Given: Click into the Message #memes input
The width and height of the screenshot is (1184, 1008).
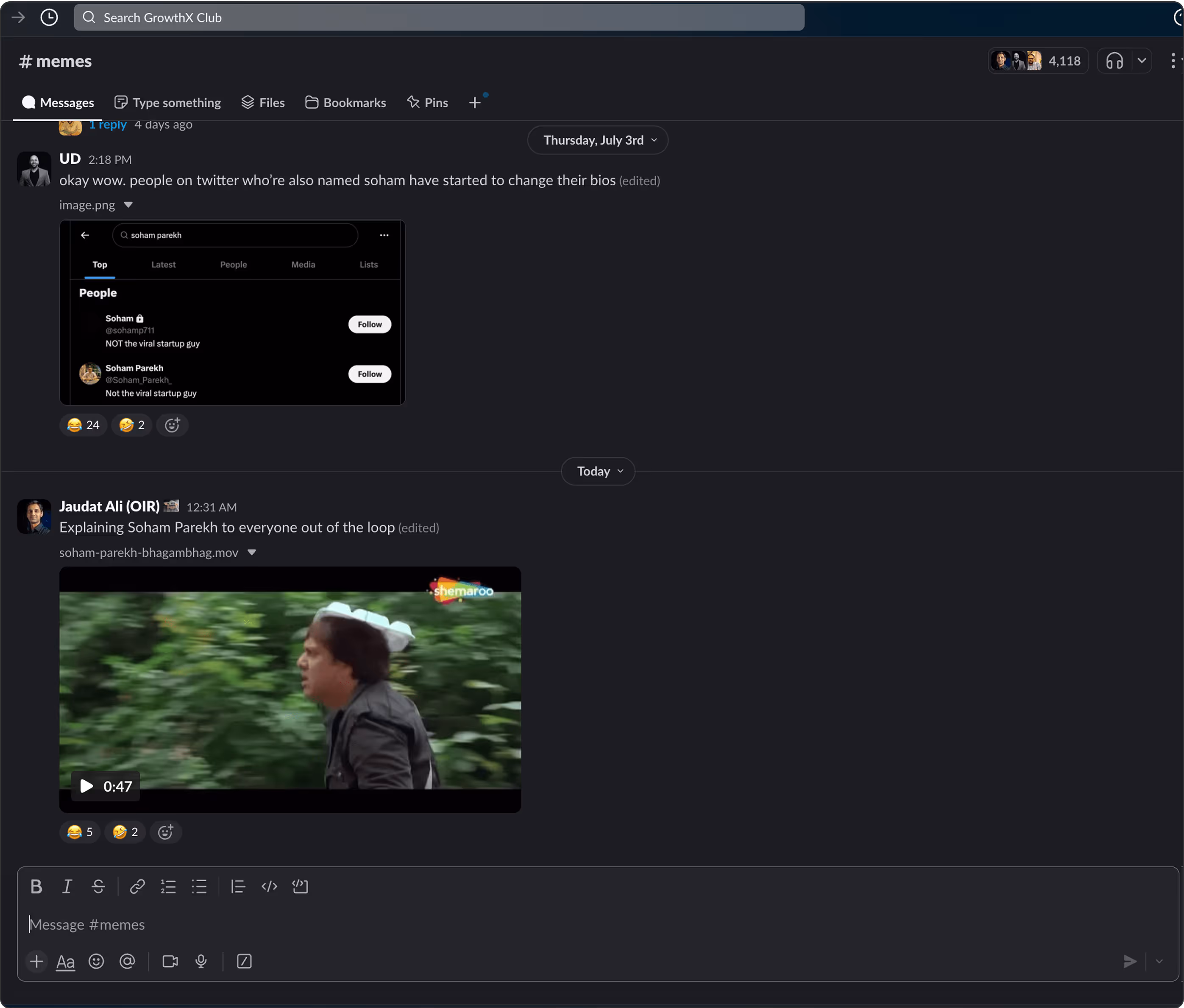Looking at the screenshot, I should coord(597,924).
